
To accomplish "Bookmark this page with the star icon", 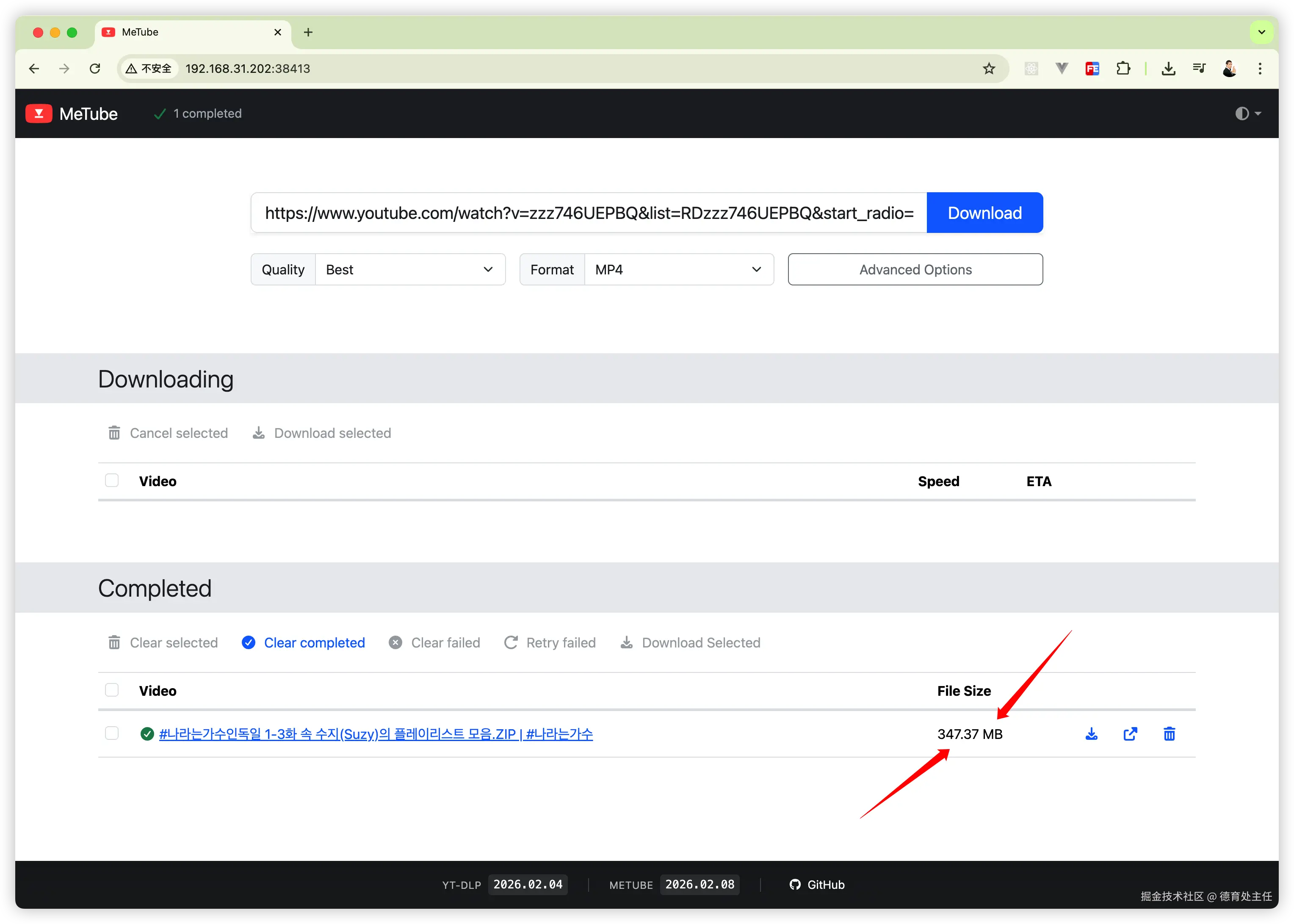I will tap(989, 69).
